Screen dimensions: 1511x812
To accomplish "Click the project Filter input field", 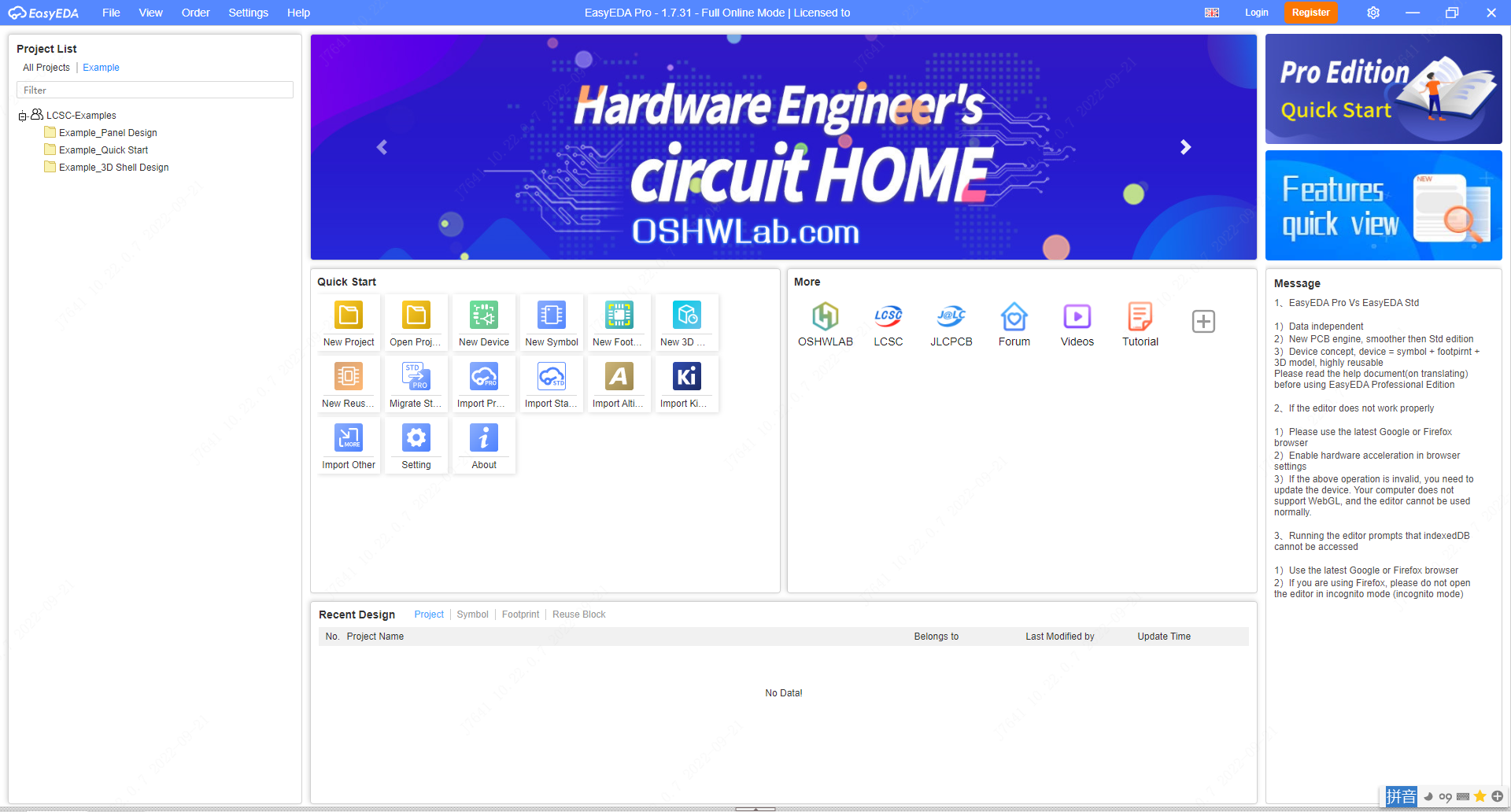I will [155, 90].
